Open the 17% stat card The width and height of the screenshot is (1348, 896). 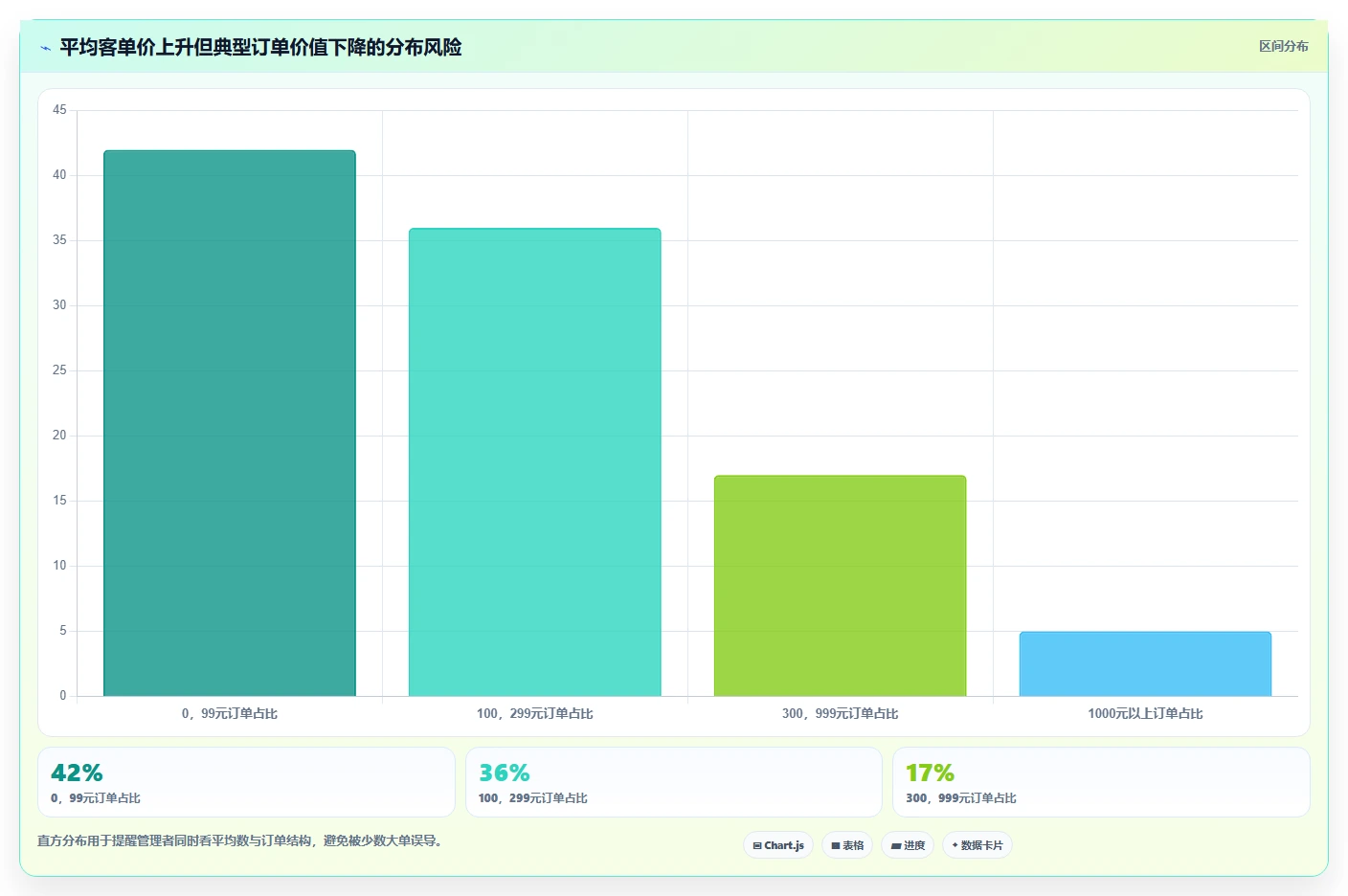1101,782
